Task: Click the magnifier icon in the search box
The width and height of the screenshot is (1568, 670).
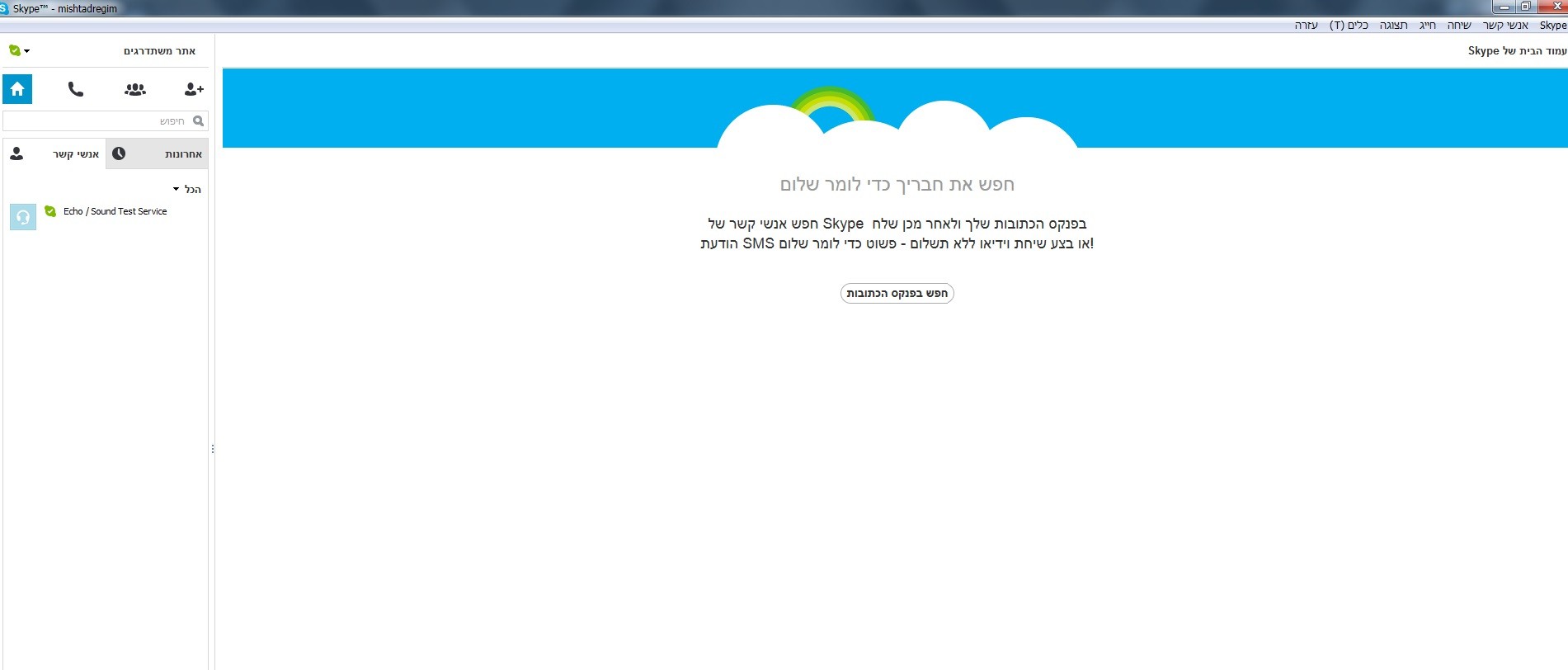Action: click(x=198, y=121)
